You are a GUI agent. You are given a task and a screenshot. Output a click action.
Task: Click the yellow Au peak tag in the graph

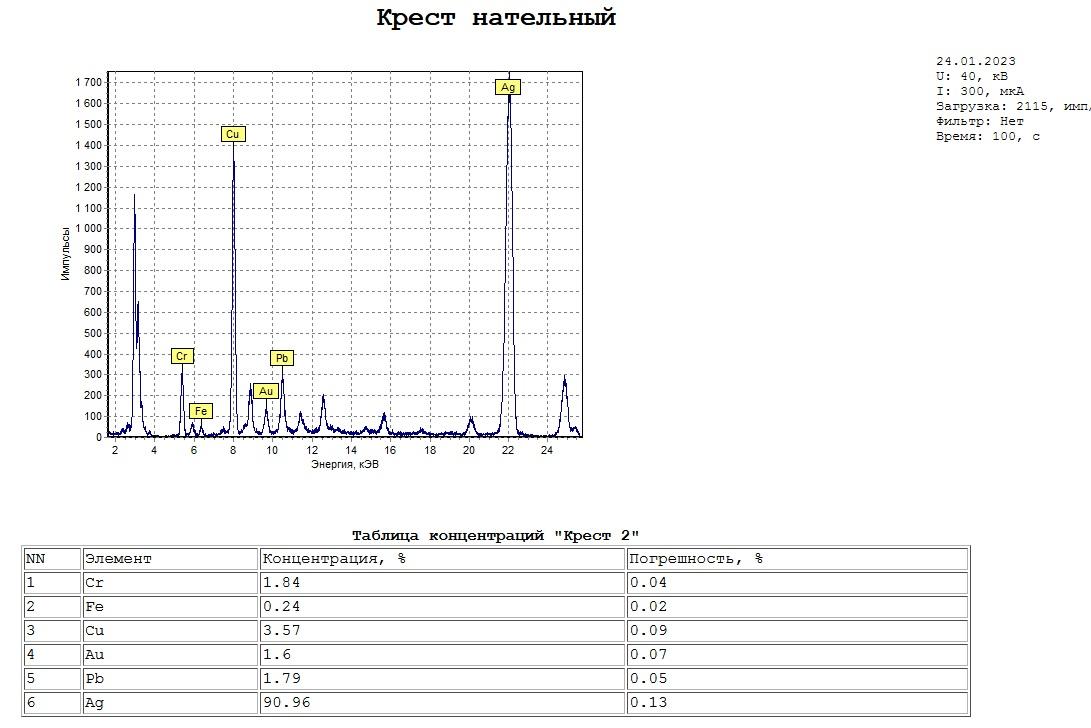click(266, 391)
